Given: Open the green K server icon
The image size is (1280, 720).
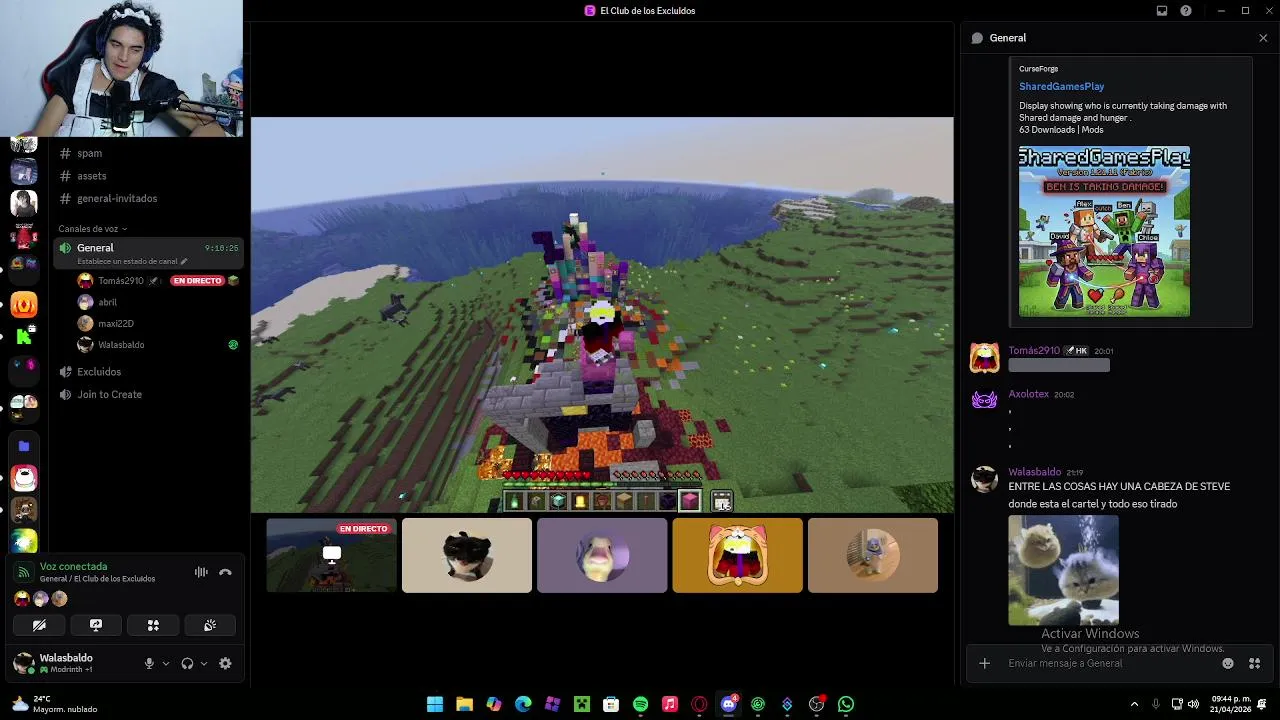Looking at the screenshot, I should point(24,337).
